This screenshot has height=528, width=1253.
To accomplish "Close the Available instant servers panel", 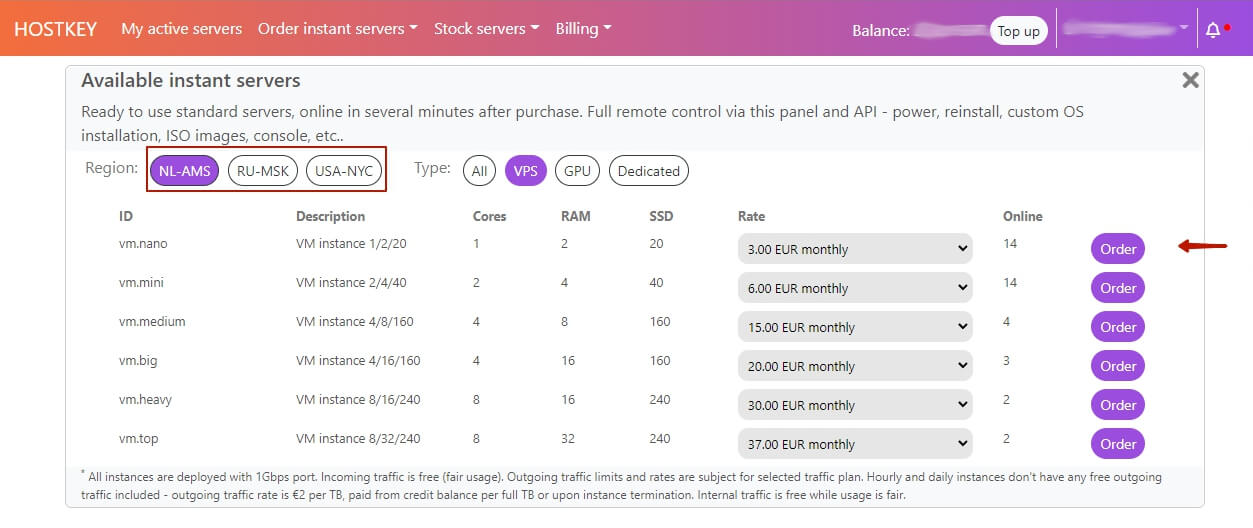I will tap(1190, 80).
